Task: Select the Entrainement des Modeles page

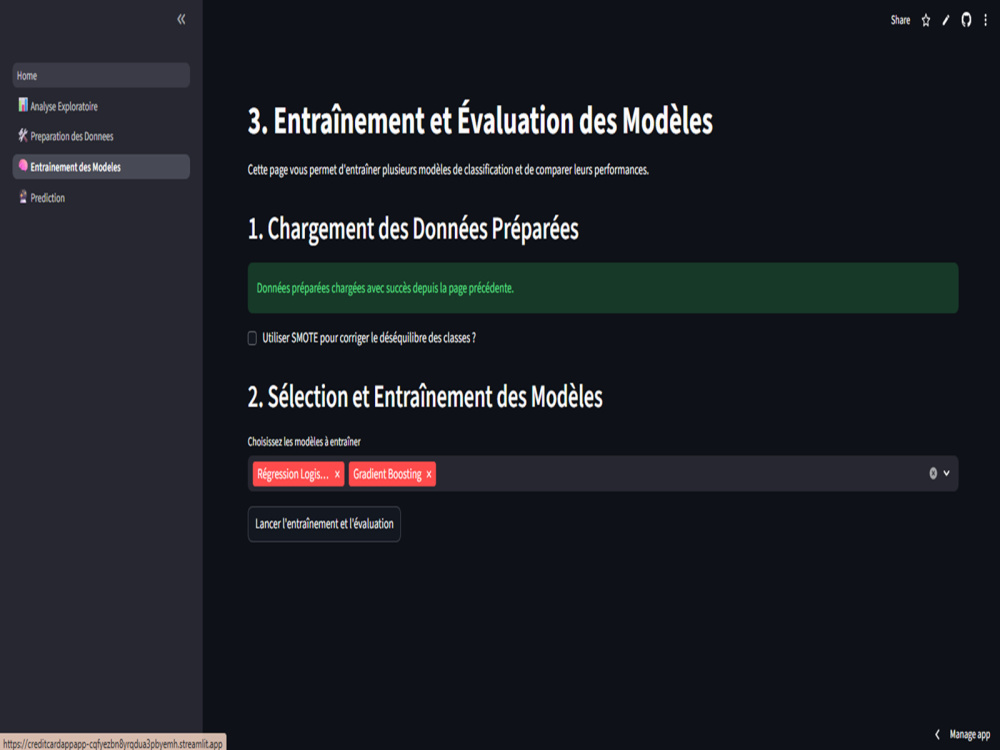Action: click(101, 166)
